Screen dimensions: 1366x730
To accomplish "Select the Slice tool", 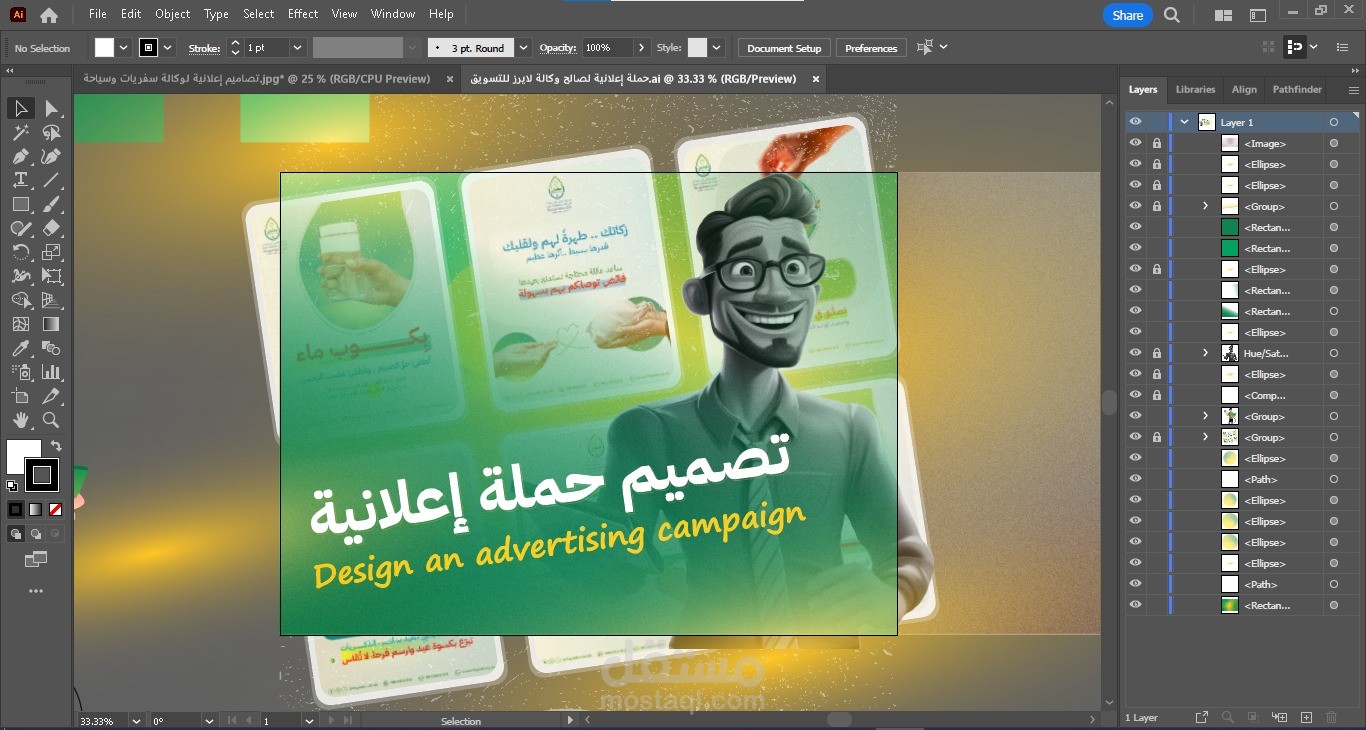I will [52, 396].
